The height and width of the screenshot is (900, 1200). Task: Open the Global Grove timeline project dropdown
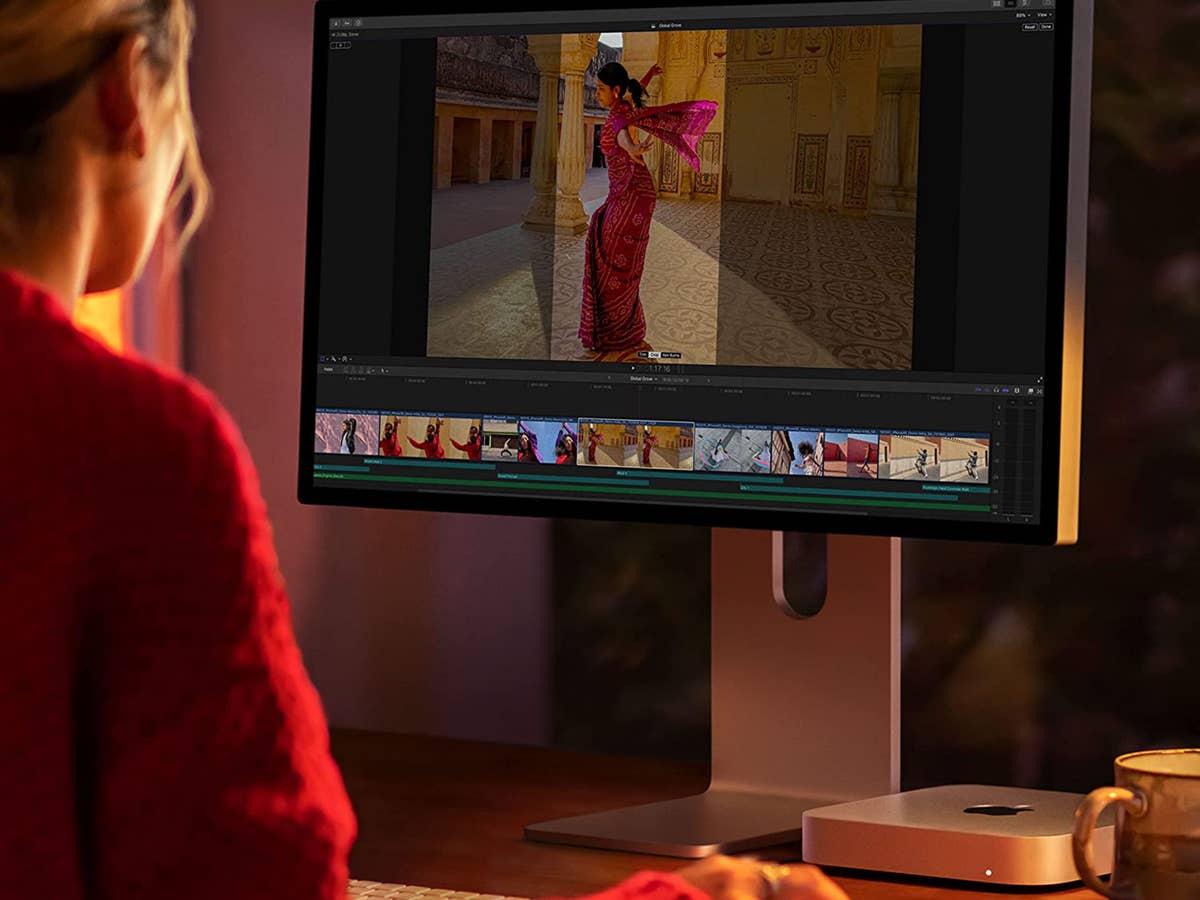click(643, 379)
